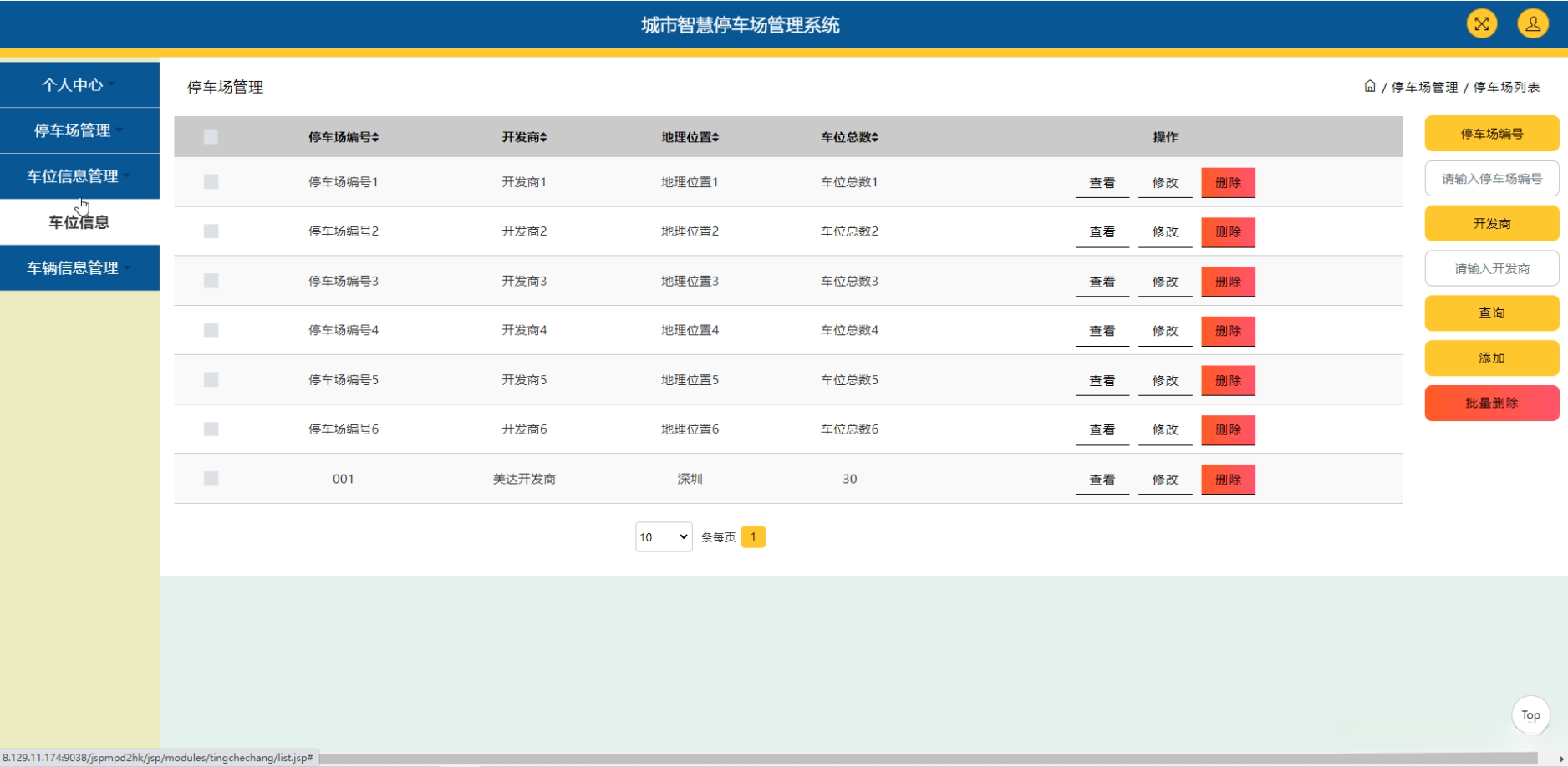Tick the select-all header checkbox
The image size is (1568, 767).
[x=211, y=136]
